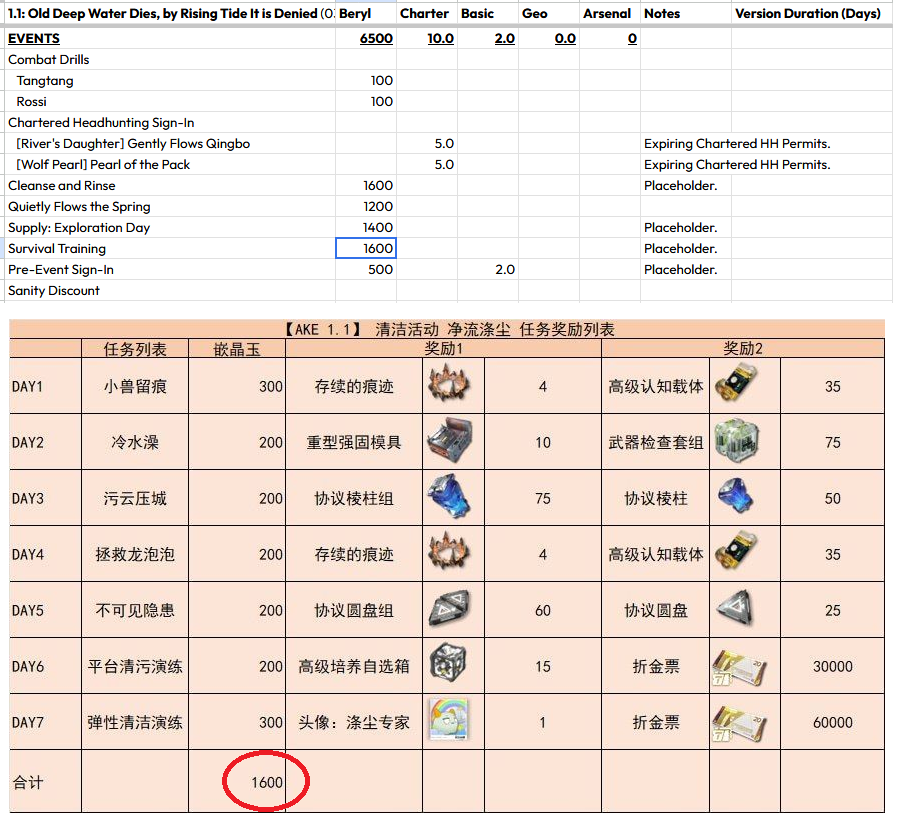Select the Pre-Event Sign-In Basic 2.0 cell
This screenshot has width=902, height=822.
coord(488,270)
